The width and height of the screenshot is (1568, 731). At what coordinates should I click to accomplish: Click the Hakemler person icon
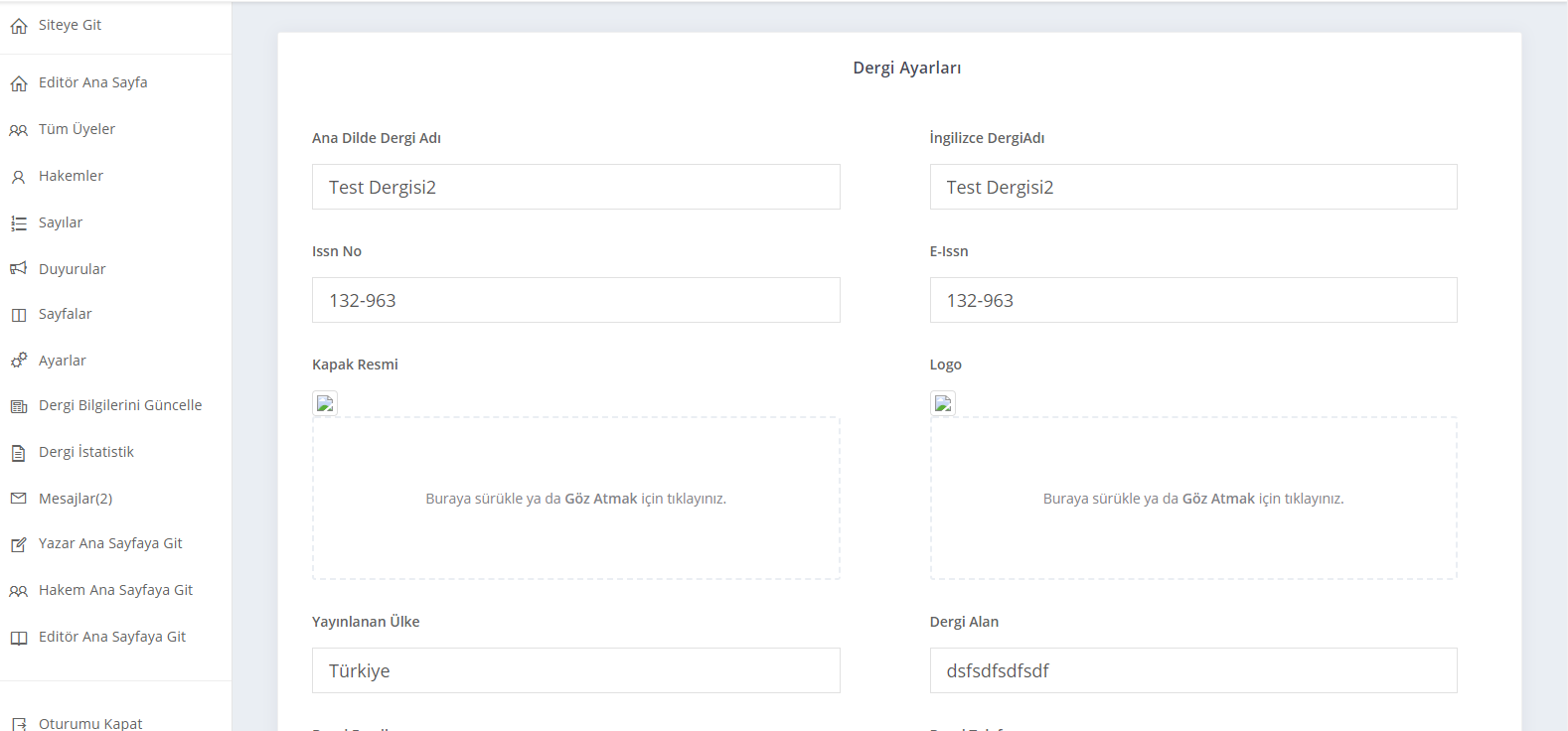(19, 177)
